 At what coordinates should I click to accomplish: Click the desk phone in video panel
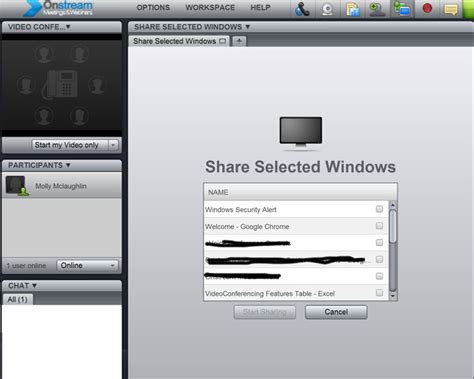click(61, 84)
